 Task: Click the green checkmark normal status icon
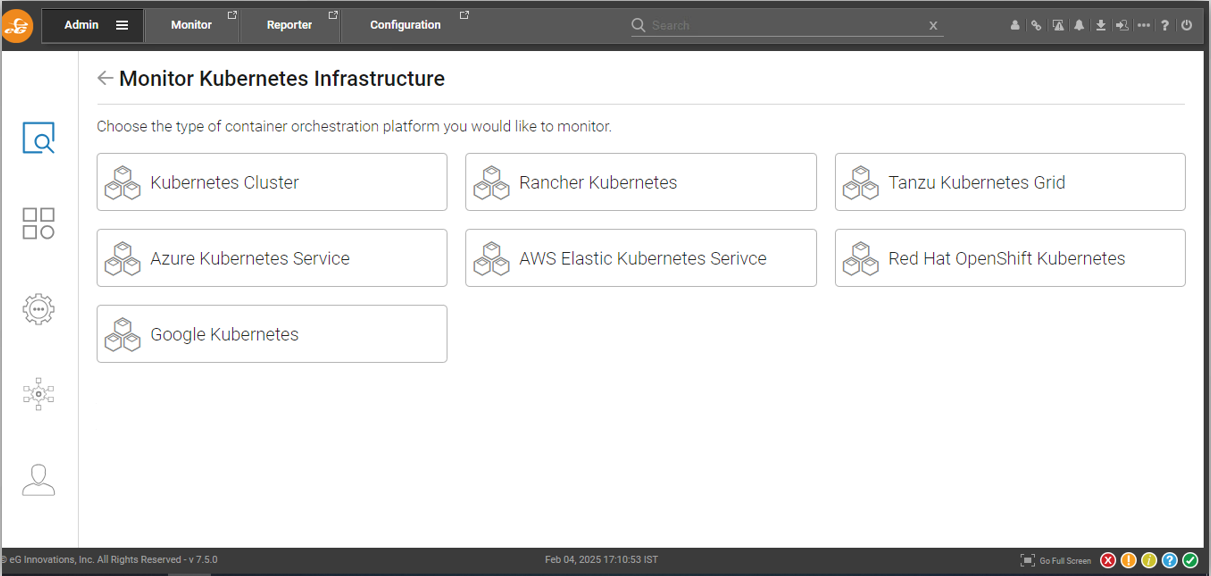coord(1190,561)
